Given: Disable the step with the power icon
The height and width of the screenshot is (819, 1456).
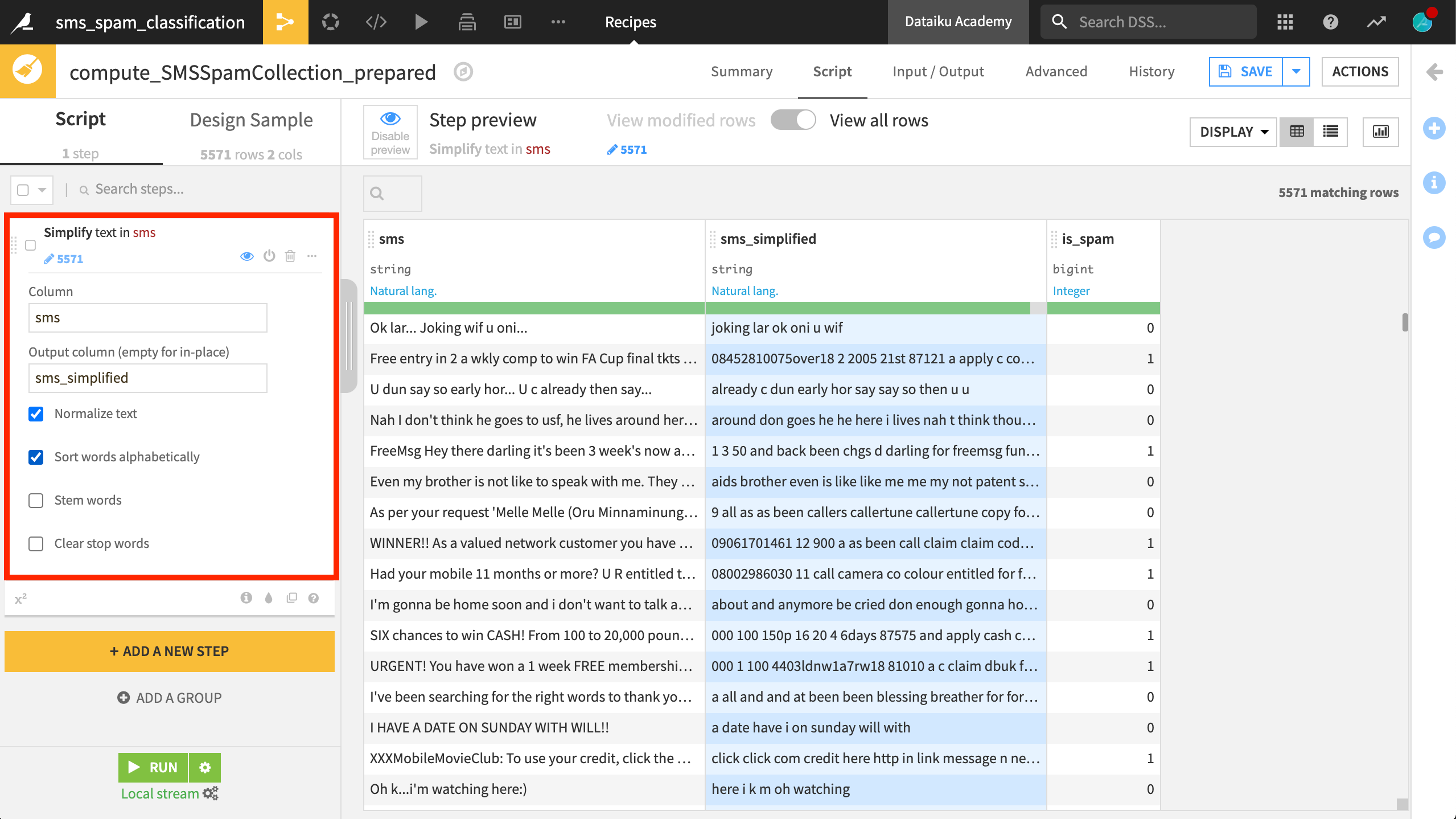Looking at the screenshot, I should click(269, 256).
